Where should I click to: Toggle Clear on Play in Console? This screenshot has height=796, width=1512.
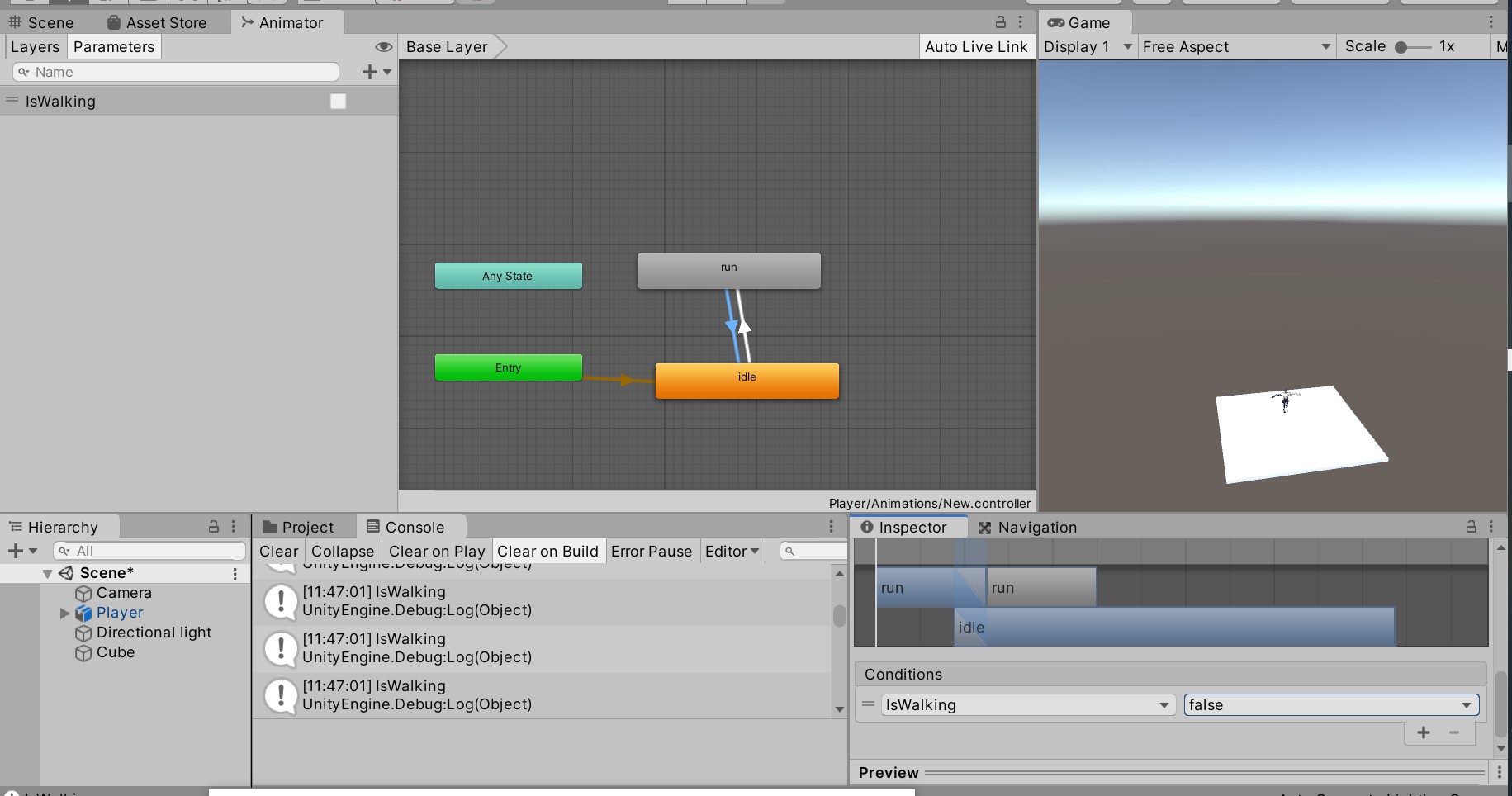[x=437, y=552]
